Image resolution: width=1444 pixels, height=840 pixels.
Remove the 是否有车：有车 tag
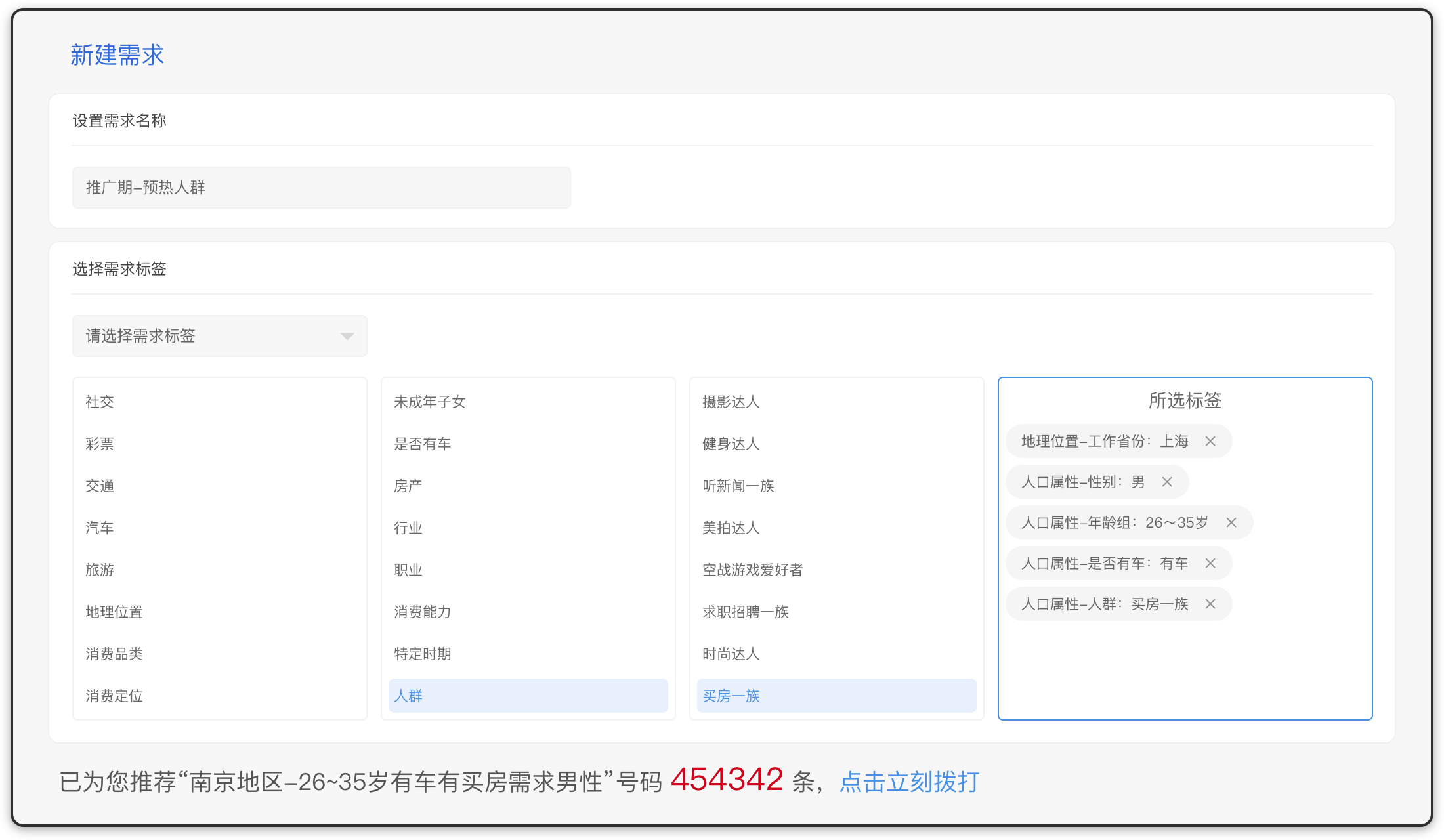1210,564
